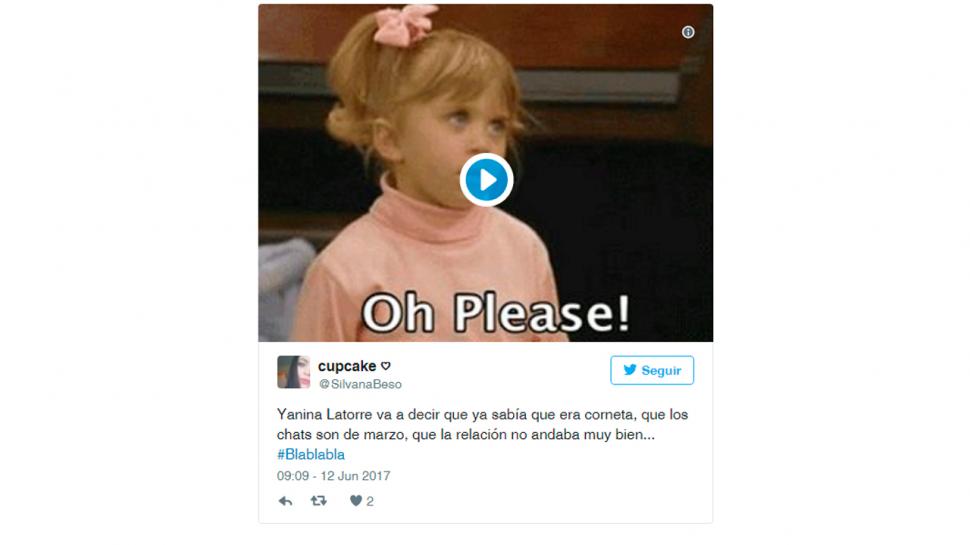
Task: Open the media info icon on the GIF
Action: tap(688, 32)
